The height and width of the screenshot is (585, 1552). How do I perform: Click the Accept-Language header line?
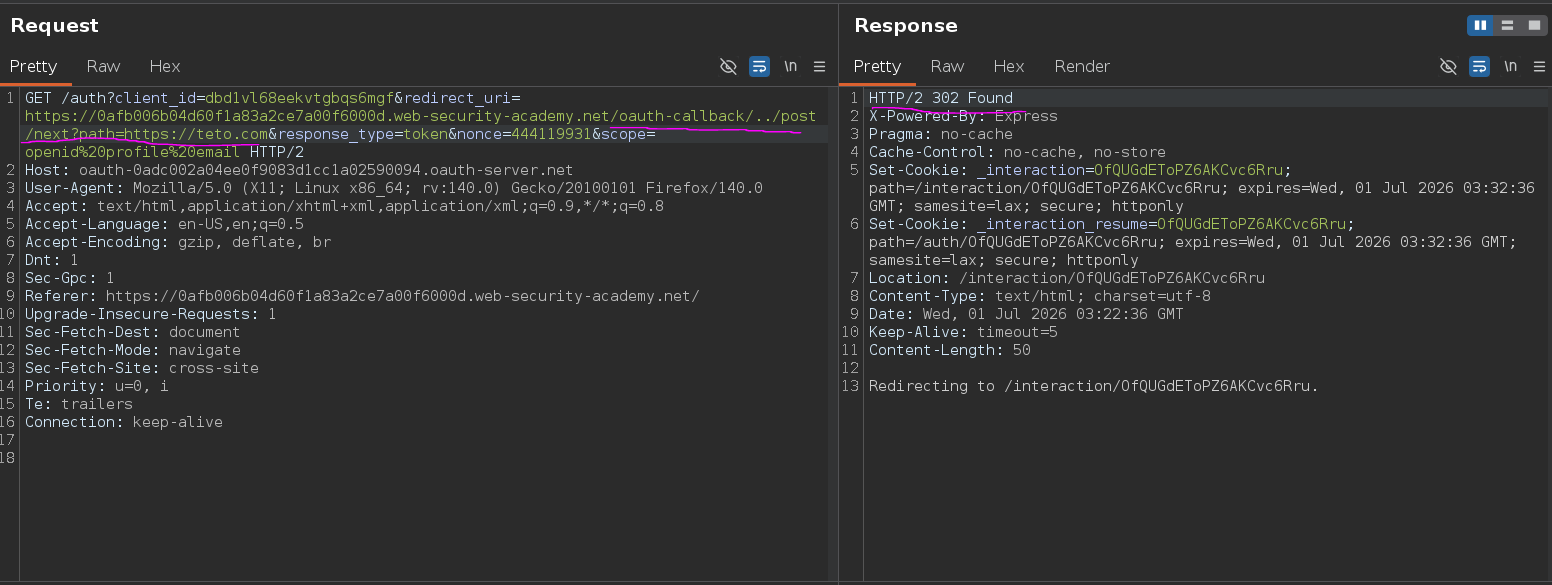[164, 224]
